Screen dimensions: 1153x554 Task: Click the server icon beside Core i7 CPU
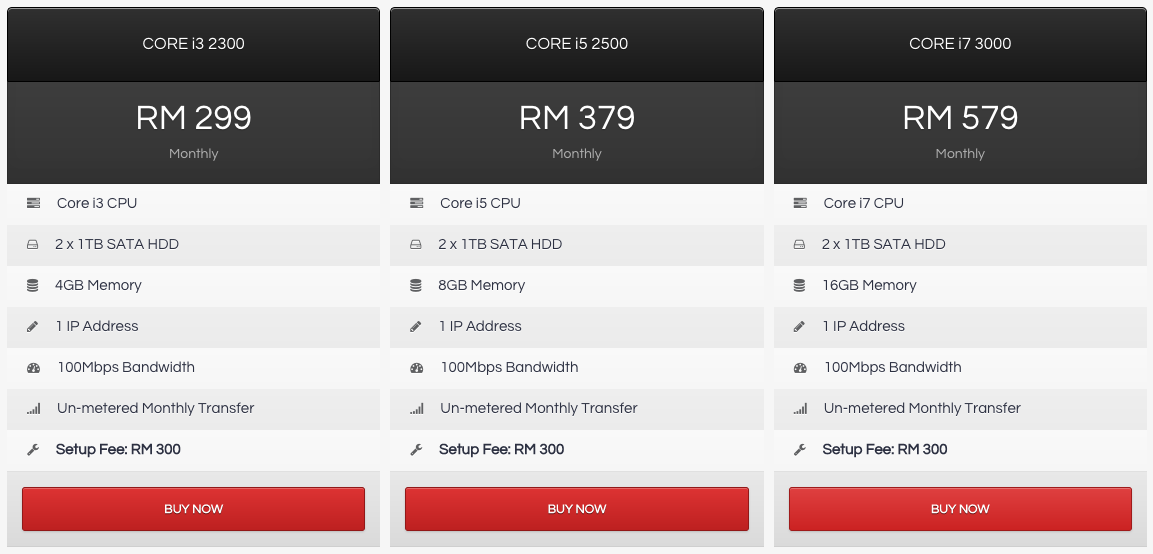(800, 203)
